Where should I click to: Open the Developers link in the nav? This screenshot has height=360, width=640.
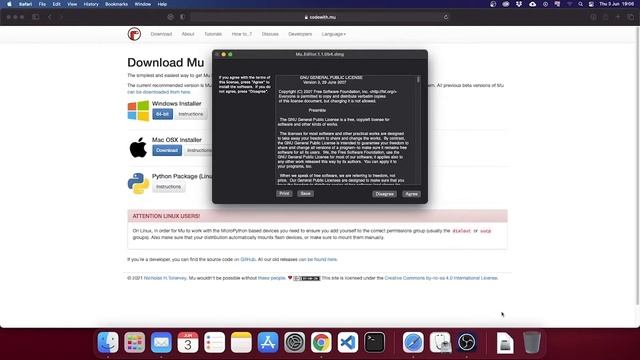coord(300,34)
